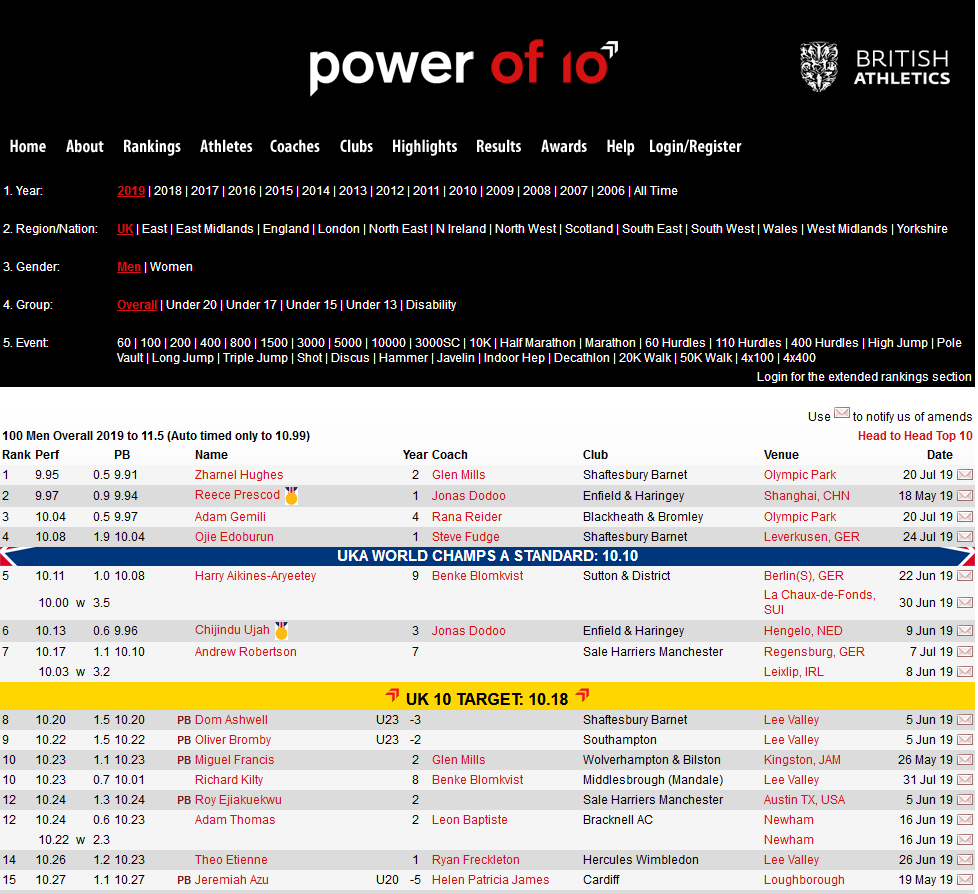The height and width of the screenshot is (894, 978).
Task: Click envelope amend icon for Richard Kilty row
Action: [x=964, y=780]
